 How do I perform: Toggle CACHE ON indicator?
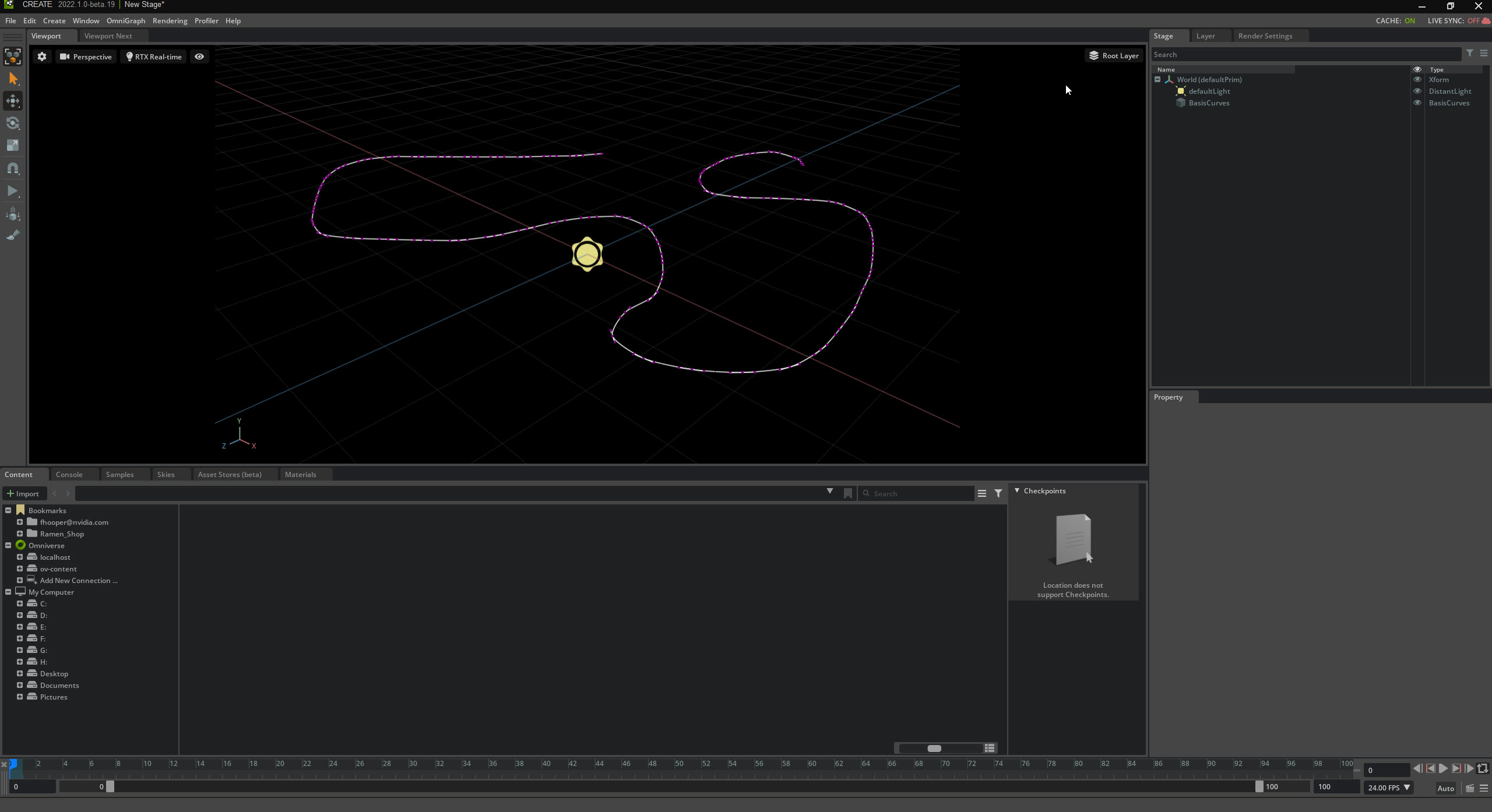[x=1395, y=20]
